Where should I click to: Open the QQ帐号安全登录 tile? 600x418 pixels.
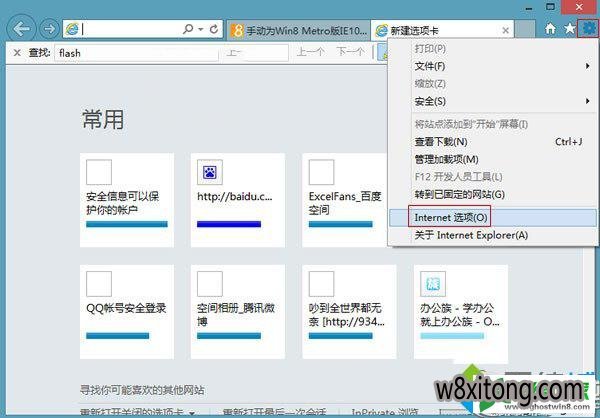click(127, 304)
